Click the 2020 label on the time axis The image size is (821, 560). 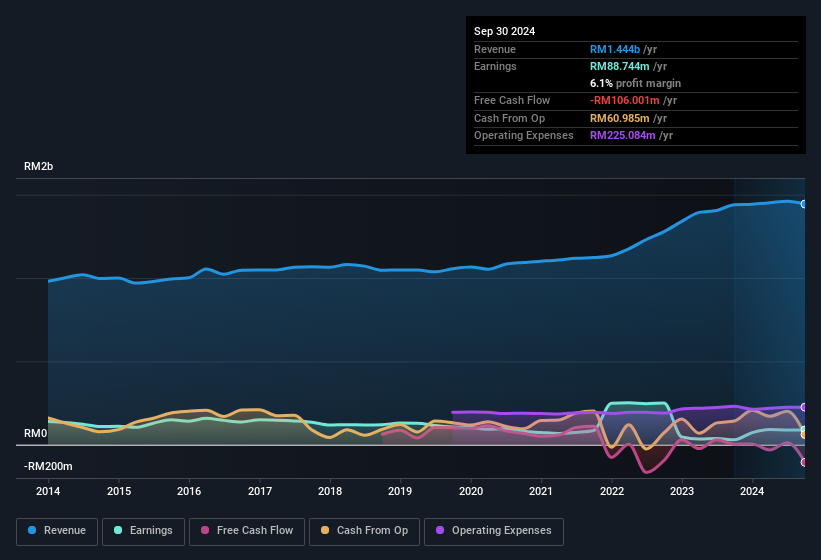pos(471,491)
